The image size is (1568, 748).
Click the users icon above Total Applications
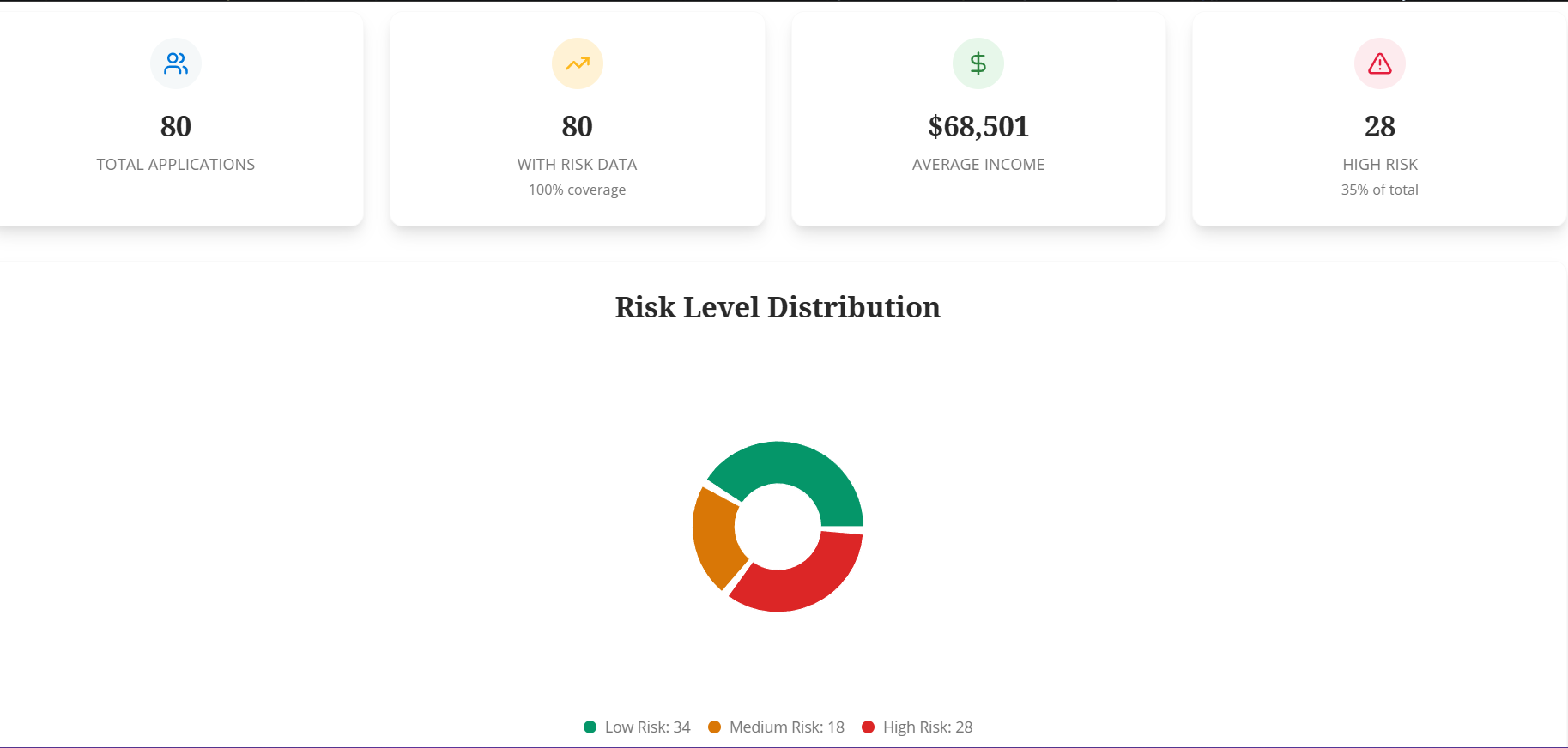click(176, 63)
